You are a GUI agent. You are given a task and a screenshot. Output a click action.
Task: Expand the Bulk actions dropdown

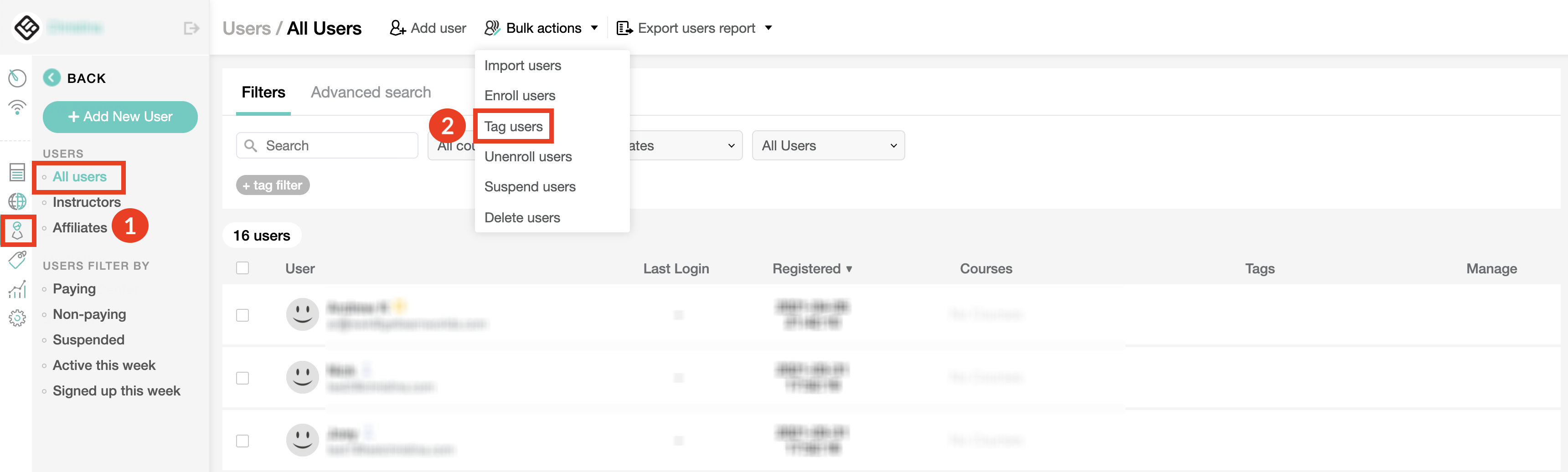point(541,27)
